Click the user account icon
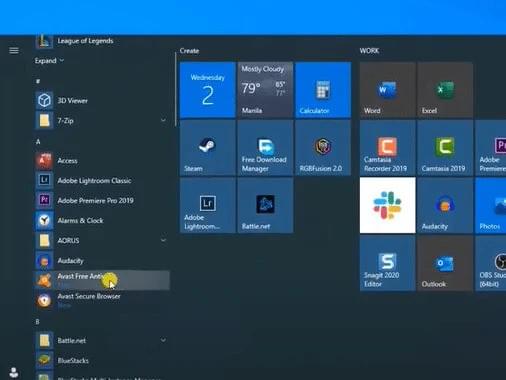 [x=14, y=372]
